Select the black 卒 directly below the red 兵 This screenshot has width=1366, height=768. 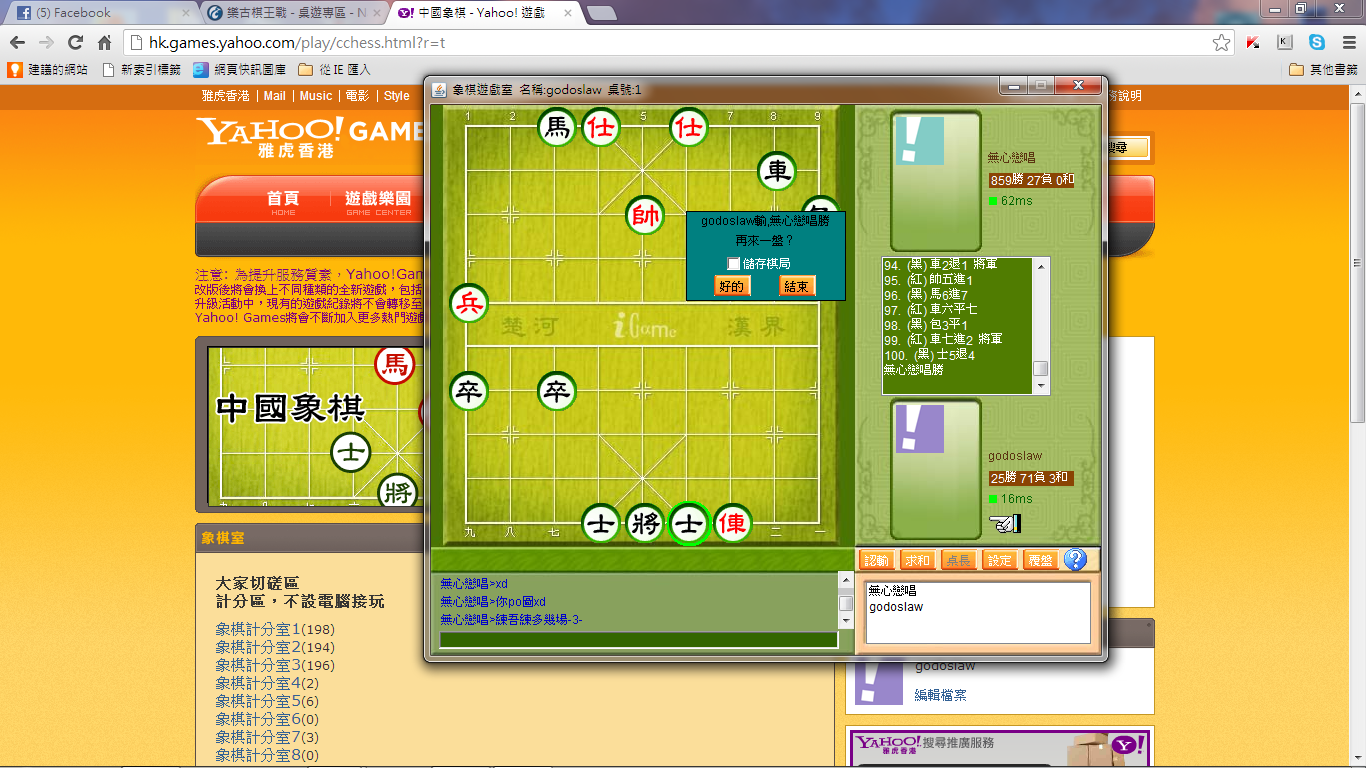pyautogui.click(x=469, y=391)
